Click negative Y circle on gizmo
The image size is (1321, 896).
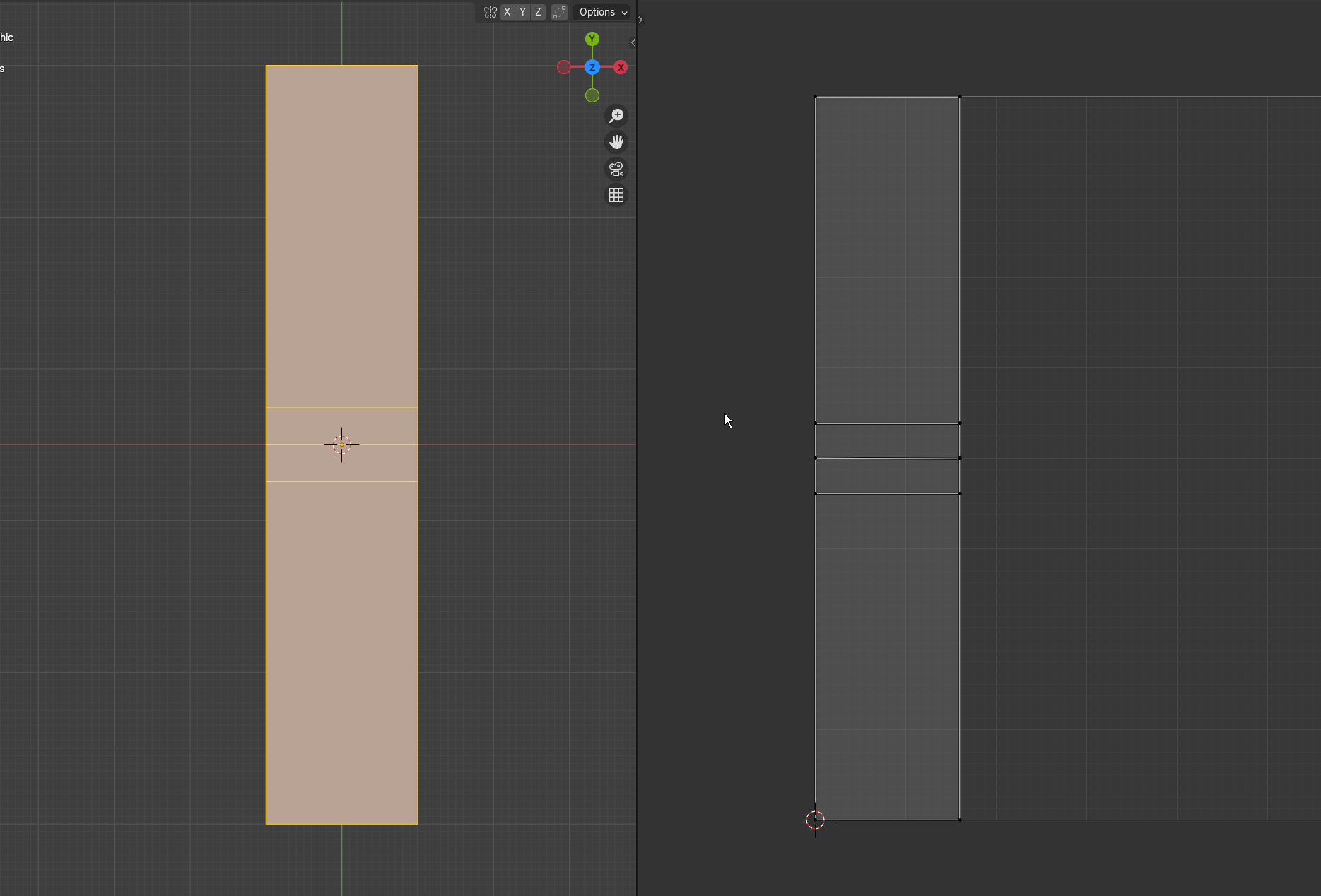pos(592,95)
